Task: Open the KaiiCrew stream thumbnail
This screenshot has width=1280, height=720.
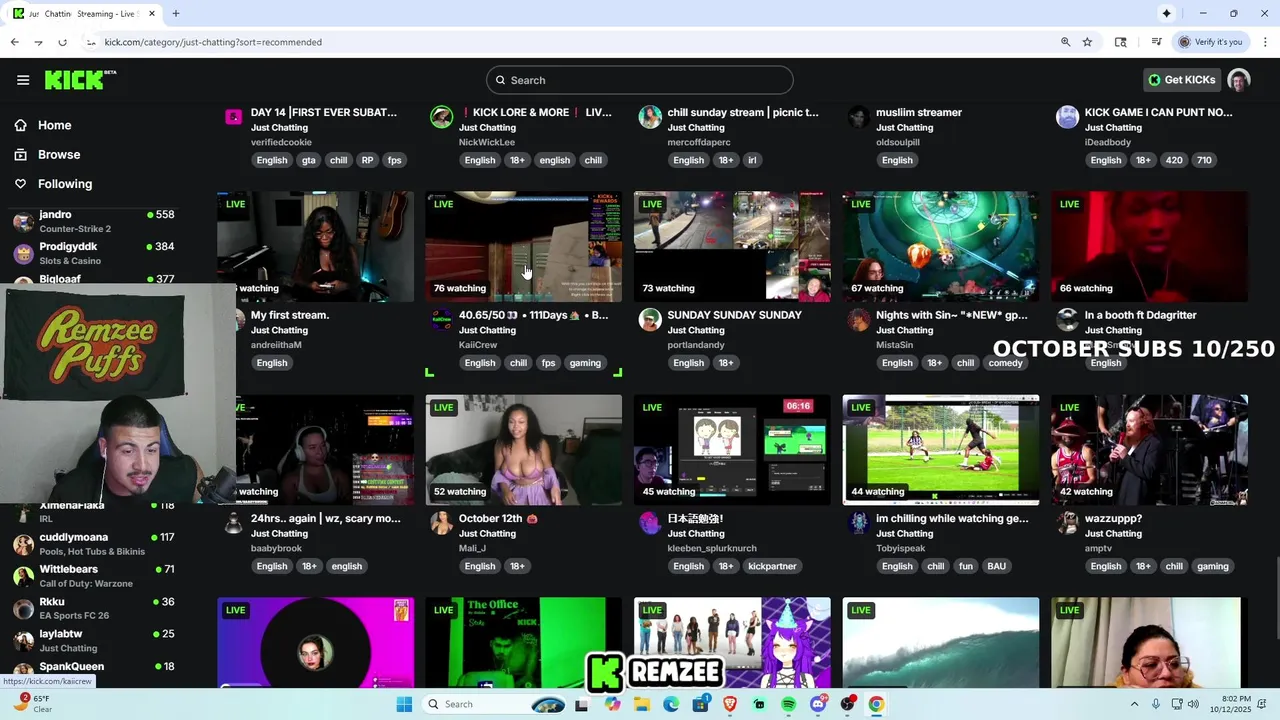Action: pyautogui.click(x=524, y=247)
